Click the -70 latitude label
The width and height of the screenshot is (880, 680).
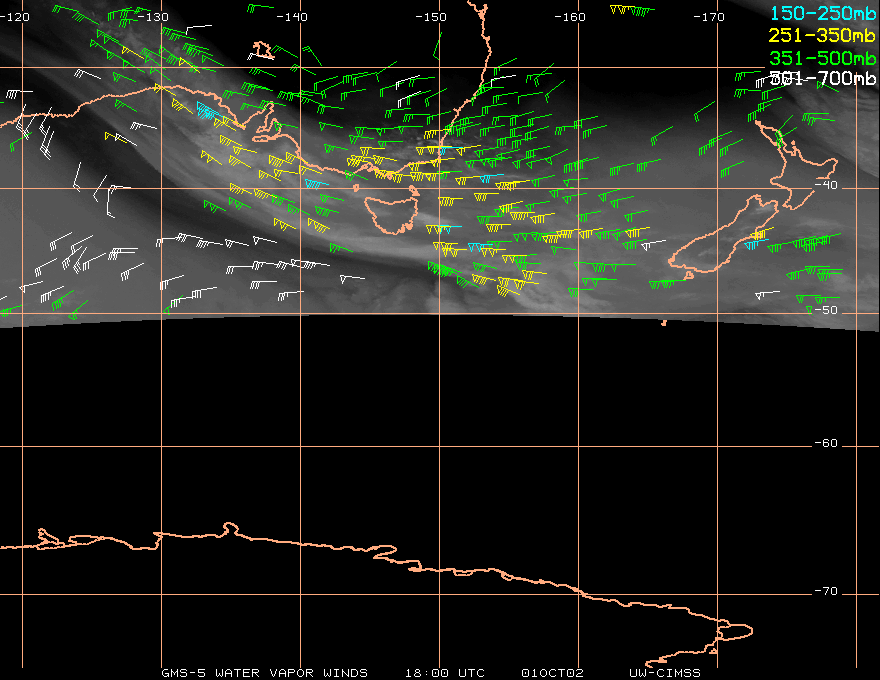pyautogui.click(x=826, y=591)
